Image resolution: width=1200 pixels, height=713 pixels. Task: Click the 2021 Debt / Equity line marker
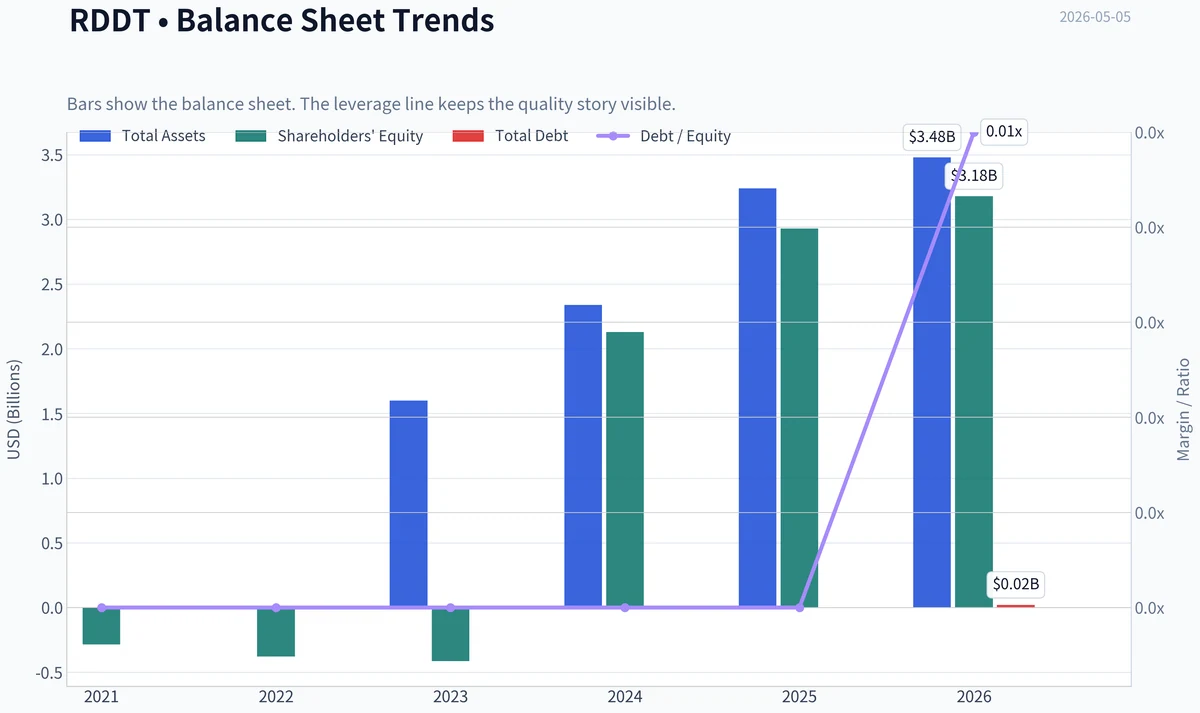[x=101, y=608]
